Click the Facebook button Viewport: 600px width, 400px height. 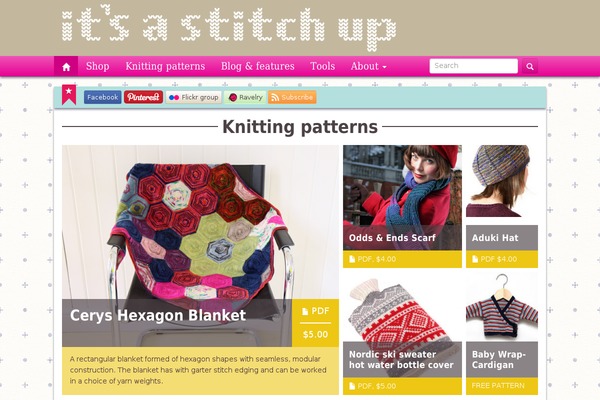103,97
